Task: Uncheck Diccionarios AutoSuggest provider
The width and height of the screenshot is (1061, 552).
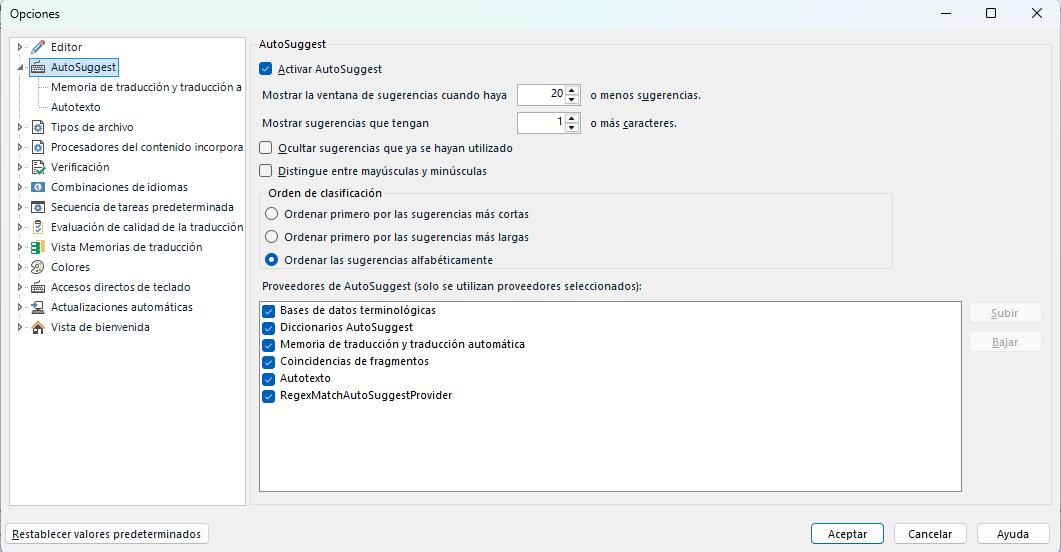Action: click(x=269, y=328)
